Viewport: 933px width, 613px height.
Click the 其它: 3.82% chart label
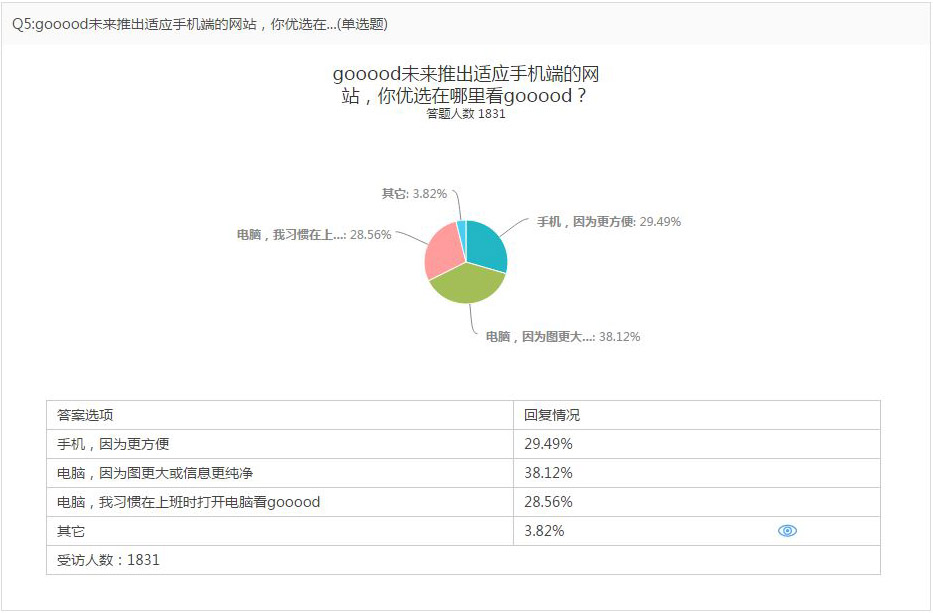tap(414, 193)
